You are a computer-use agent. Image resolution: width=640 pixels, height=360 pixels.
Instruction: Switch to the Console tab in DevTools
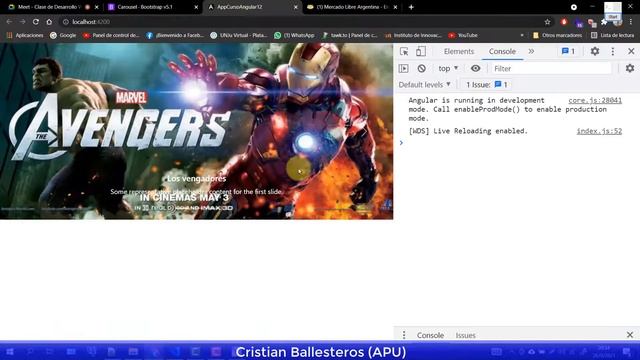click(502, 51)
